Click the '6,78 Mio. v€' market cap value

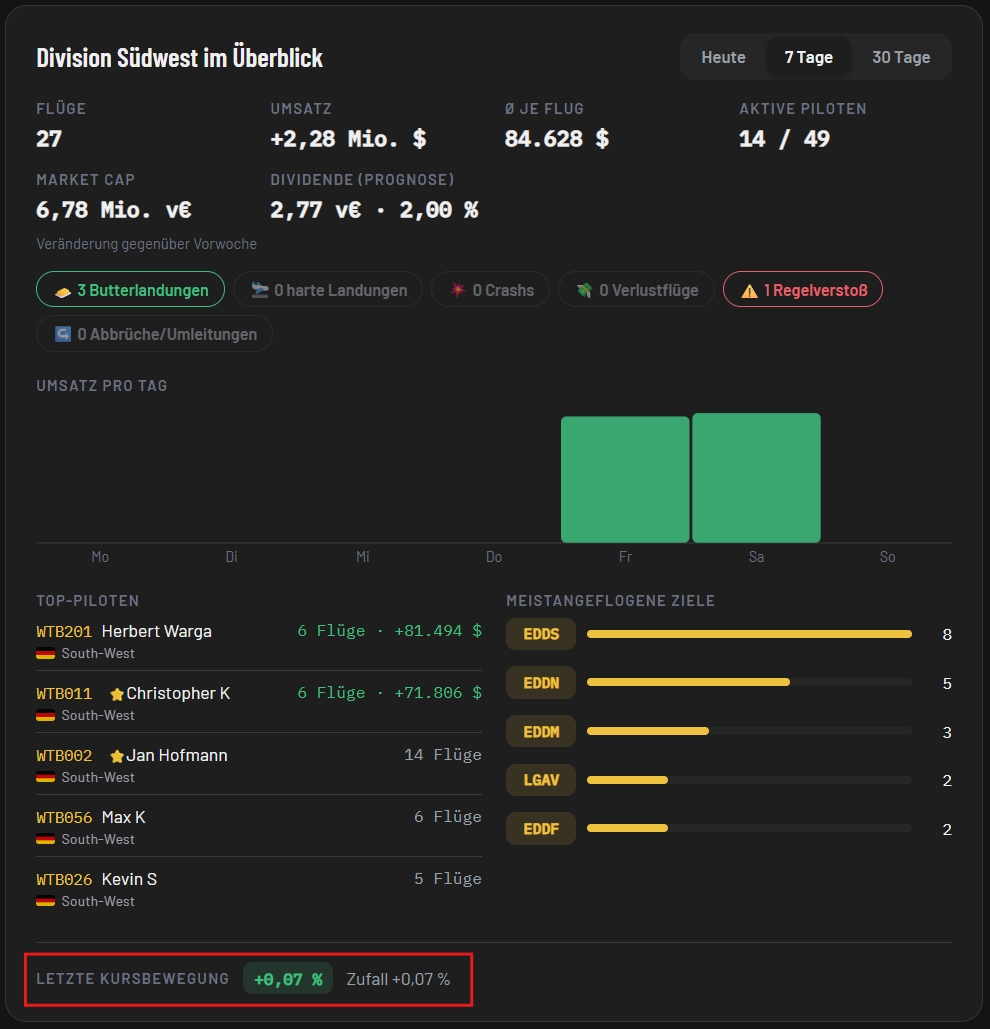coord(114,210)
